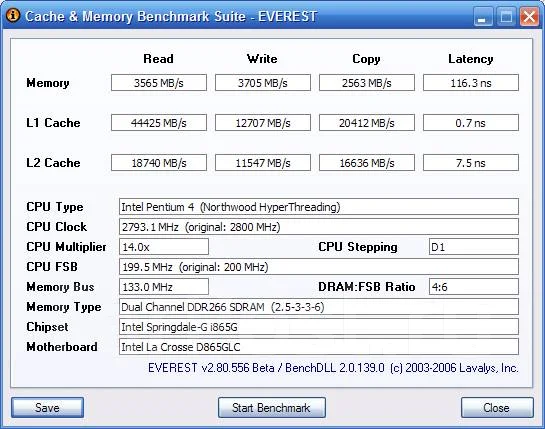Screen dimensions: 545x429
Task: Select L2 Cache Latency value 7.5 ns
Action: (471, 163)
